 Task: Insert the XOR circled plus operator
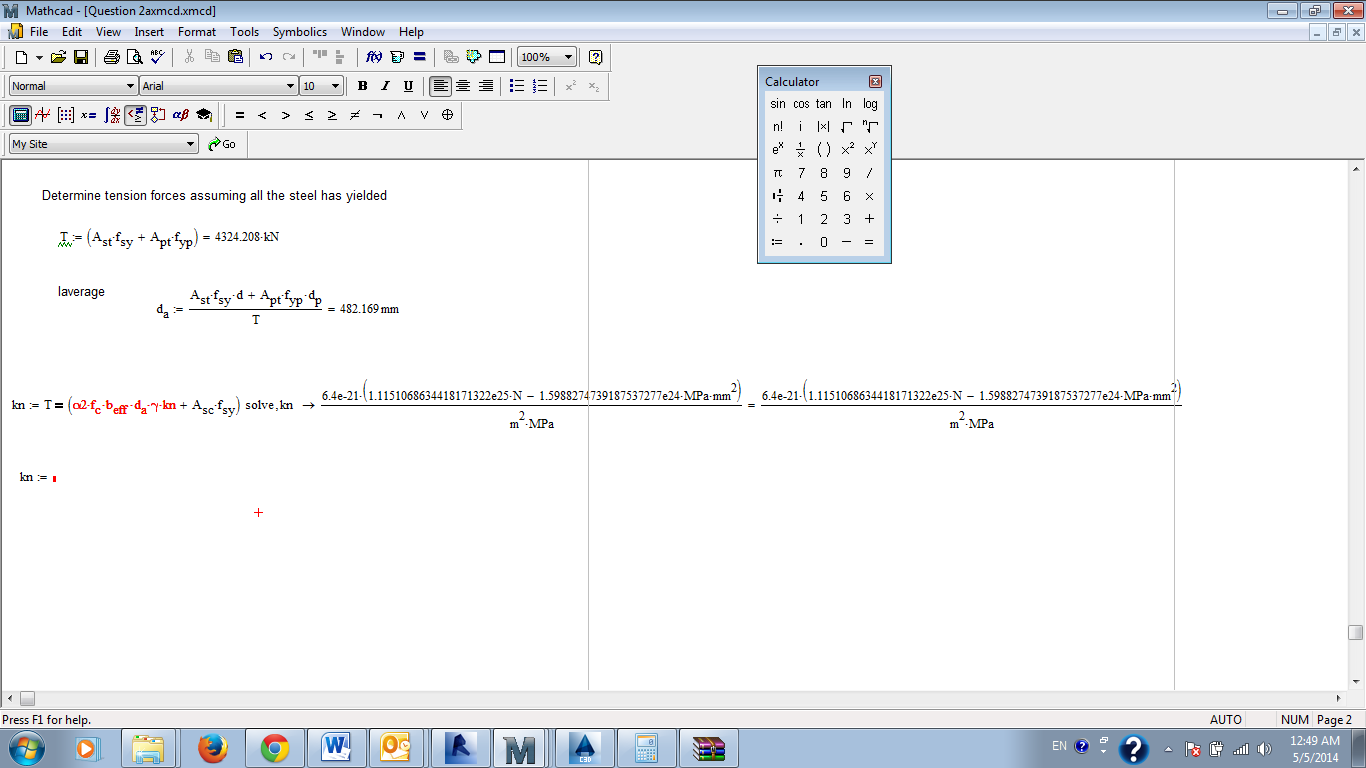(x=447, y=115)
